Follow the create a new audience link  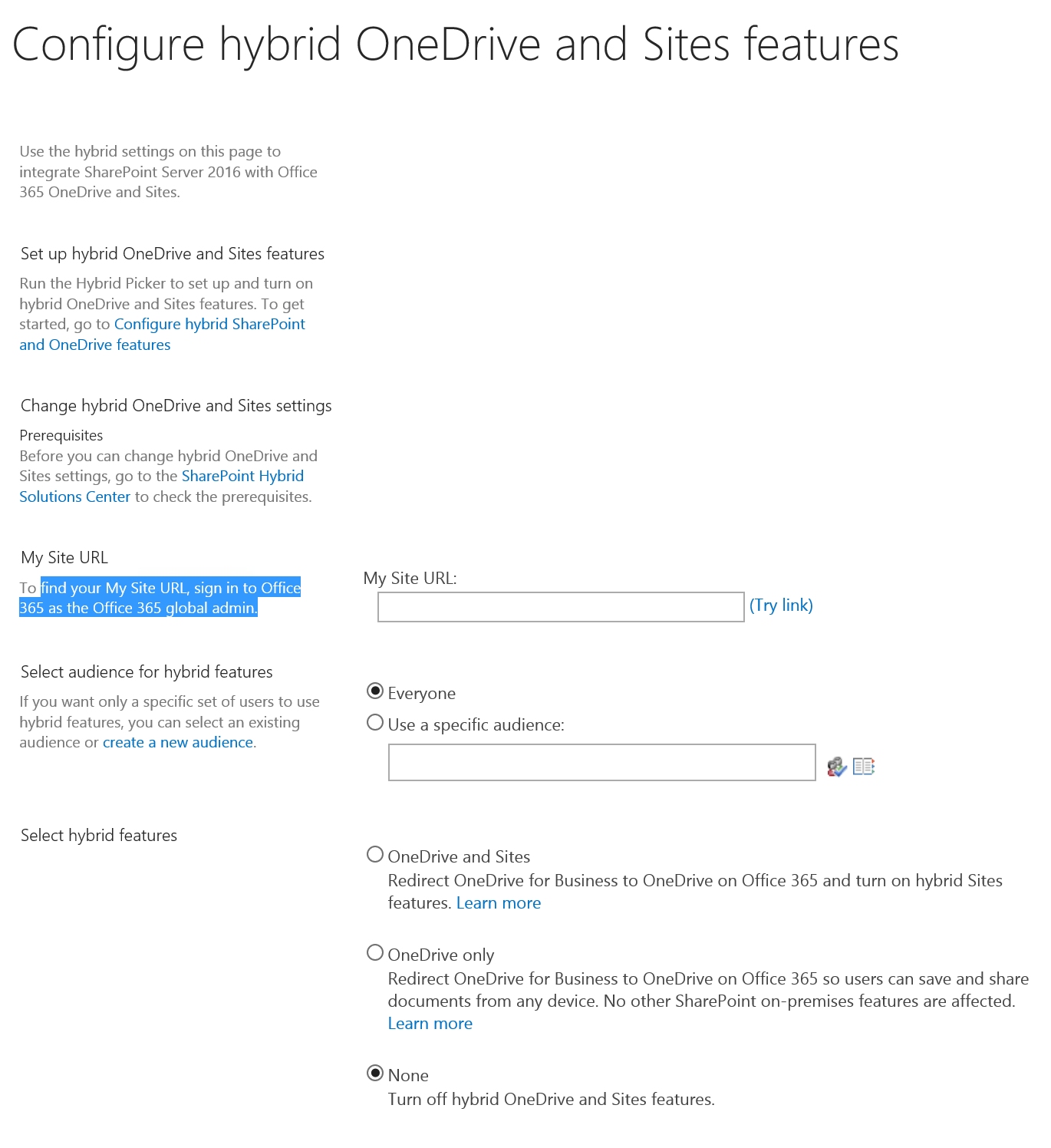(x=178, y=743)
